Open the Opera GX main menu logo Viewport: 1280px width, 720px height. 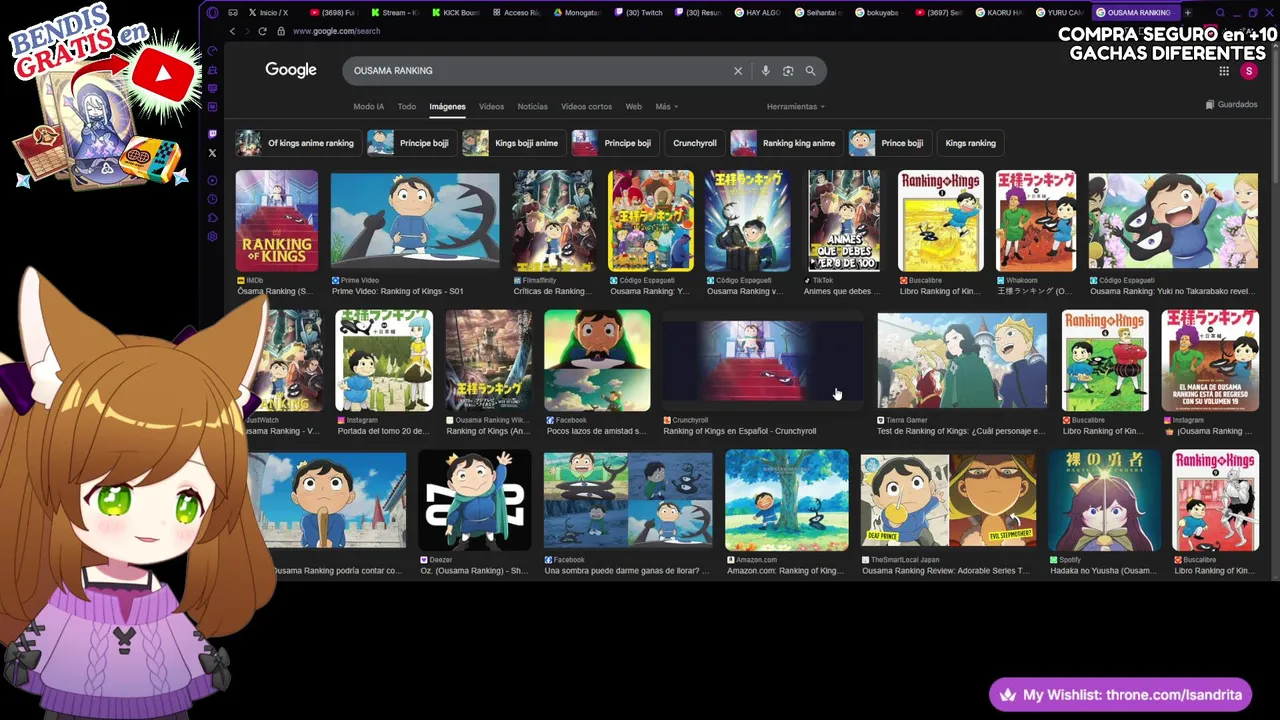click(212, 13)
